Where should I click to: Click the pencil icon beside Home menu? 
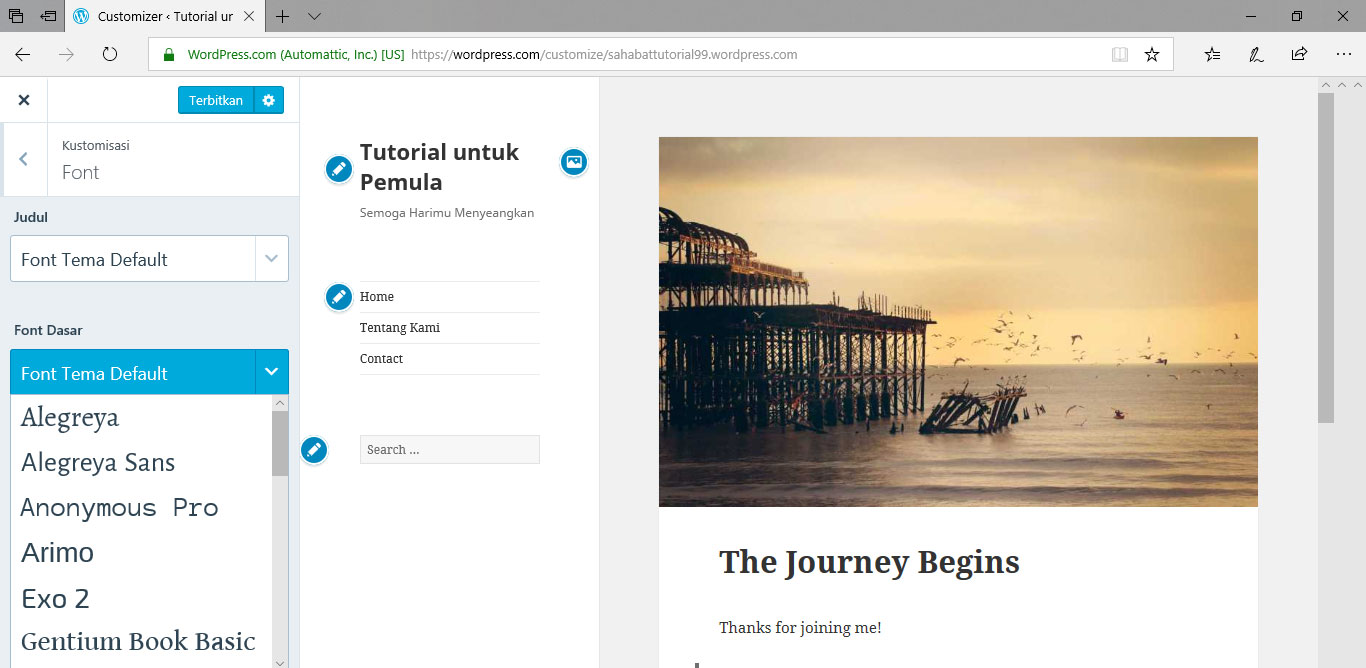(x=339, y=297)
